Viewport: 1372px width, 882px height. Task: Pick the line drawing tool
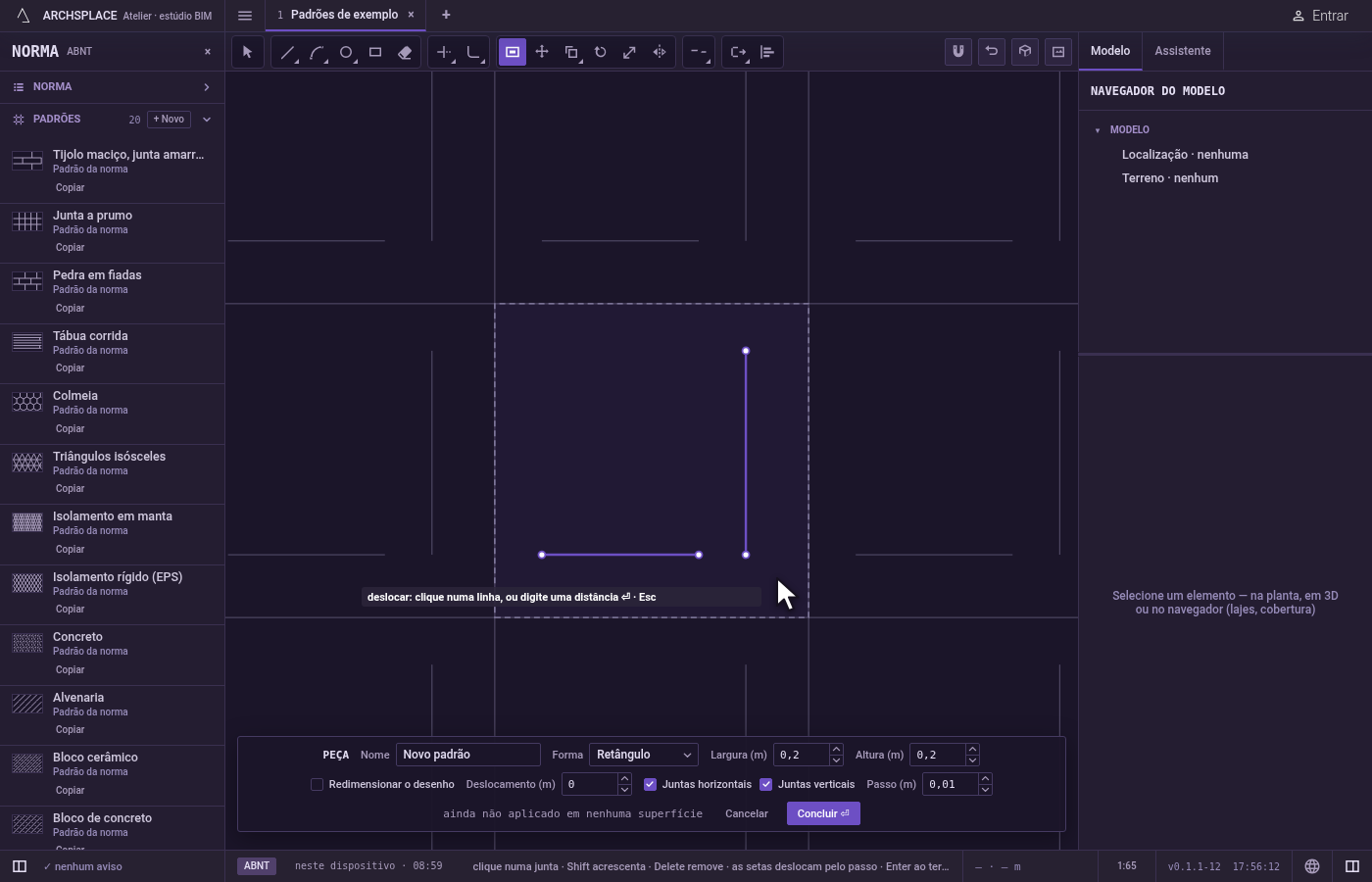coord(287,52)
